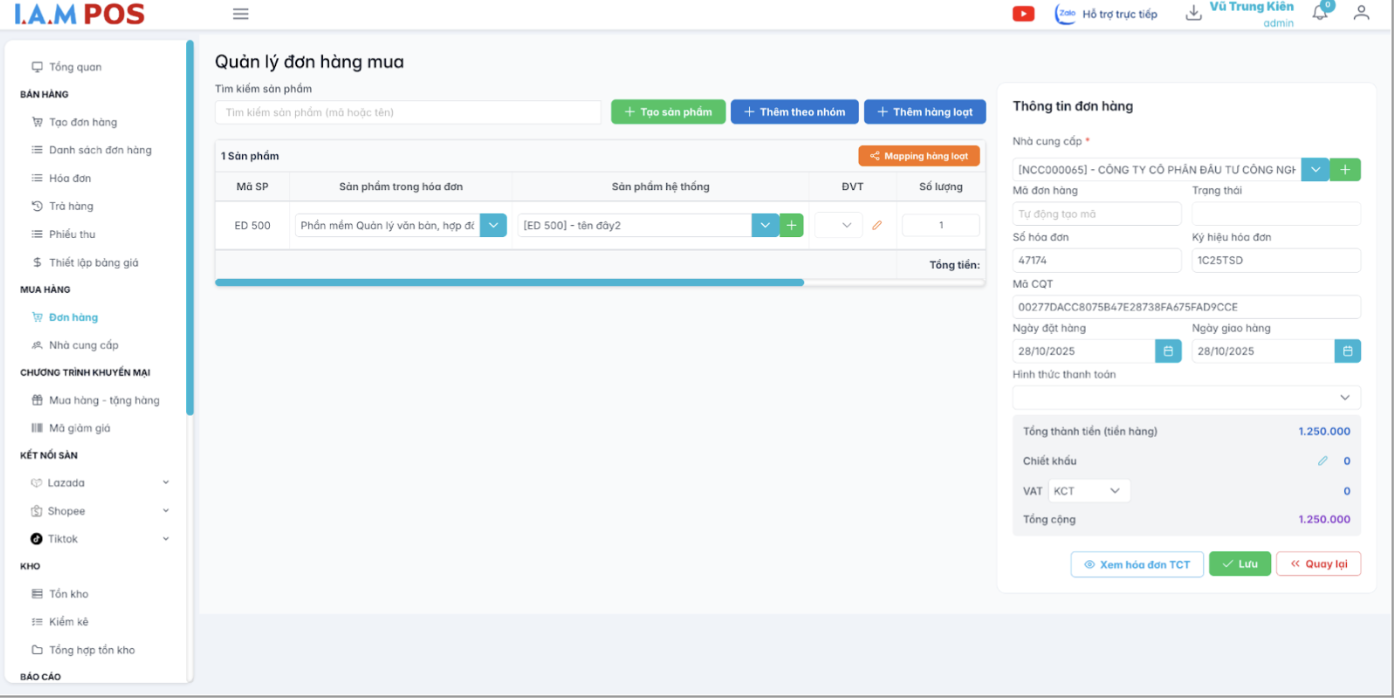Click the Tìm kiếm sản phẩm search field
1396x698 pixels.
click(408, 112)
